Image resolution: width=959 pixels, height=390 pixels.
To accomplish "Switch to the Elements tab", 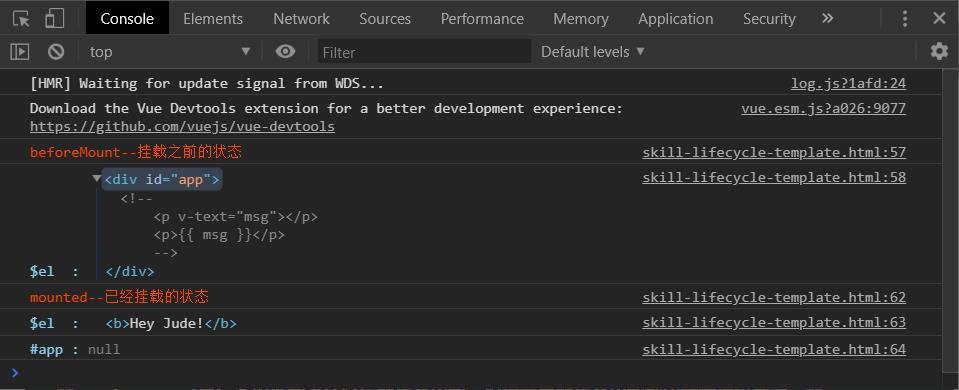I will point(213,19).
